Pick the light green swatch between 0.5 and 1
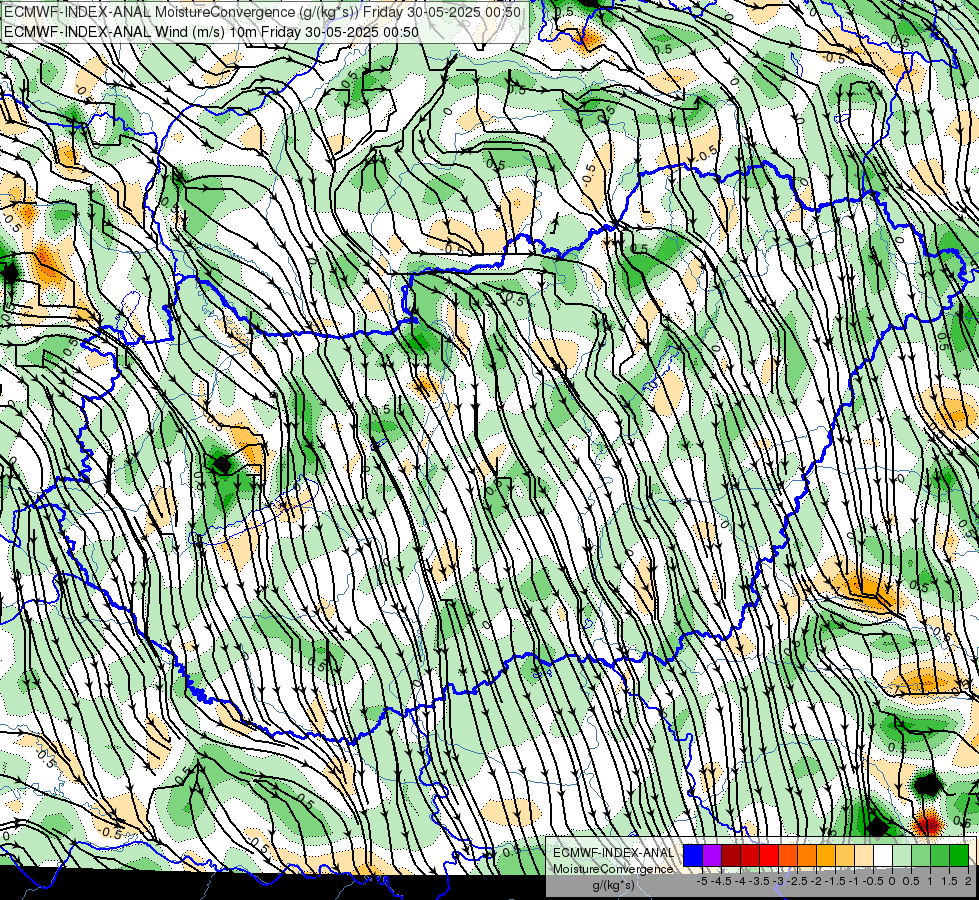Image resolution: width=979 pixels, height=900 pixels. 921,855
